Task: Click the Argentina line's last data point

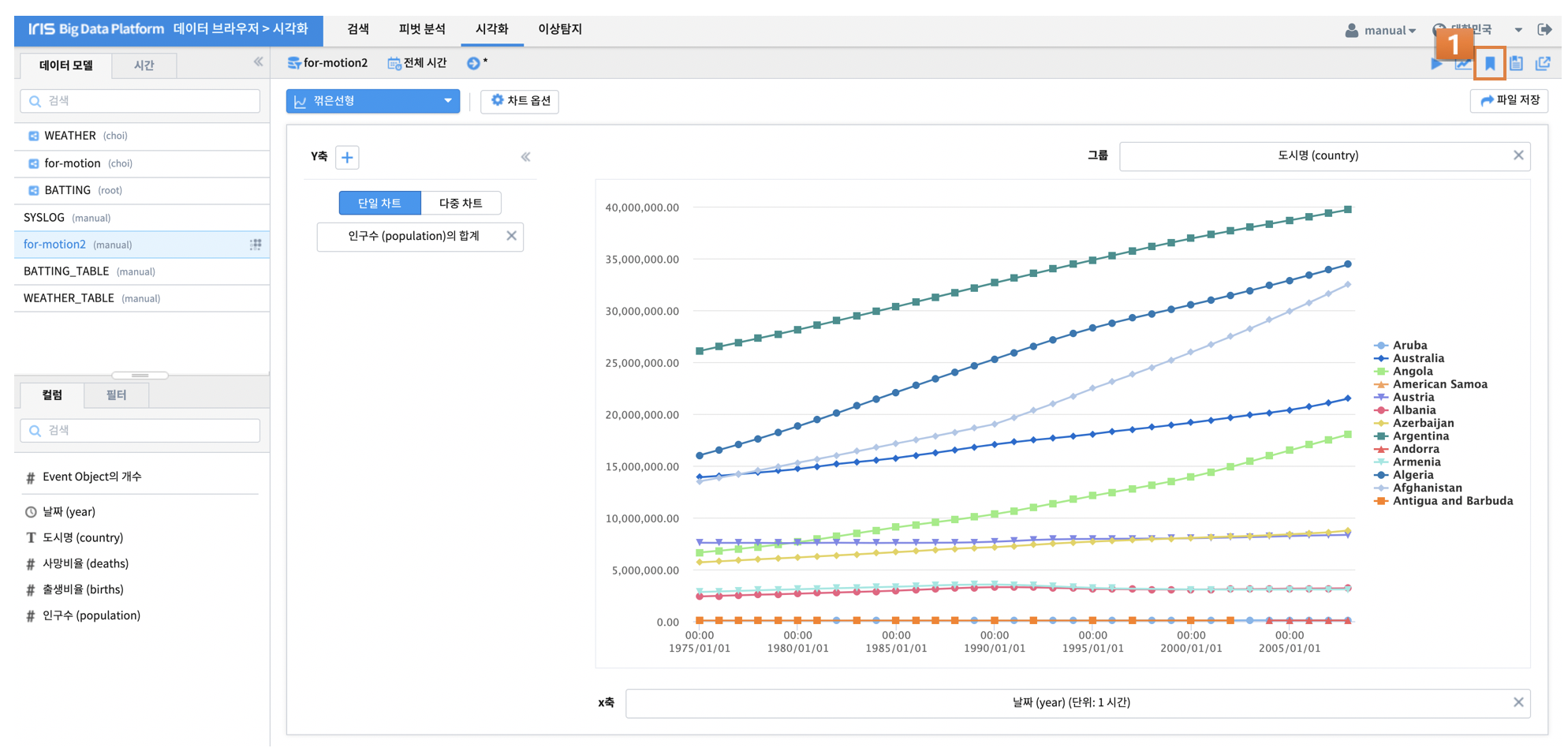Action: [1348, 209]
